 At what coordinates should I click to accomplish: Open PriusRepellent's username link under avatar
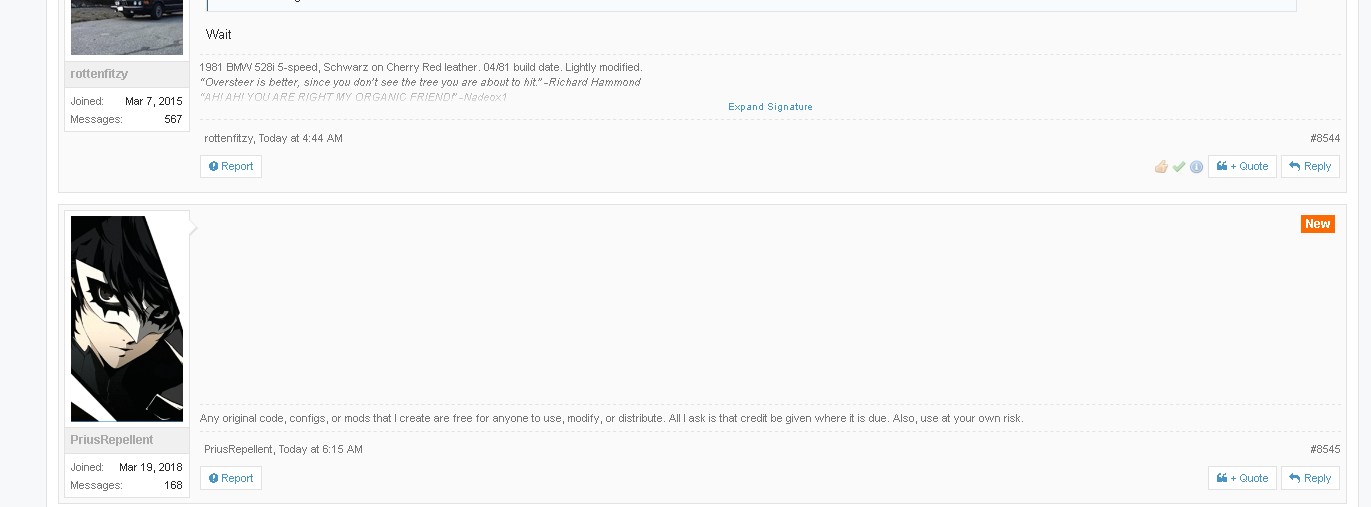point(113,440)
